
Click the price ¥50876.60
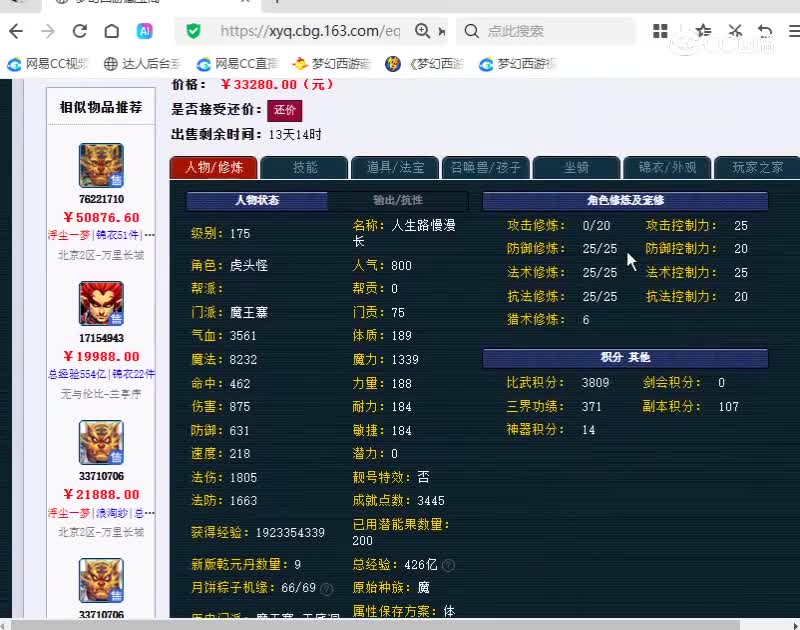pyautogui.click(x=101, y=218)
